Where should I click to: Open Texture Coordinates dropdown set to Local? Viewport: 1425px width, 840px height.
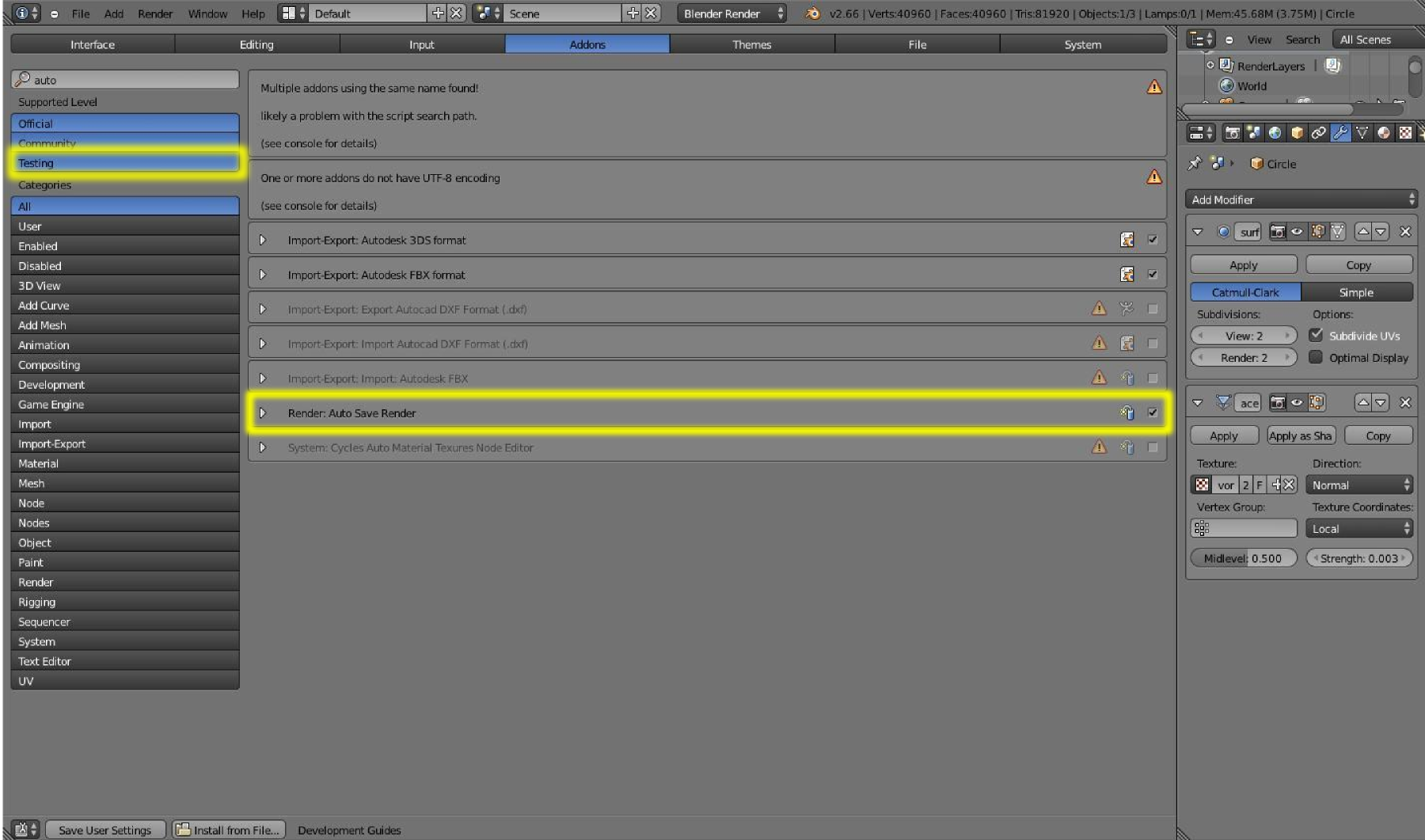[x=1358, y=528]
